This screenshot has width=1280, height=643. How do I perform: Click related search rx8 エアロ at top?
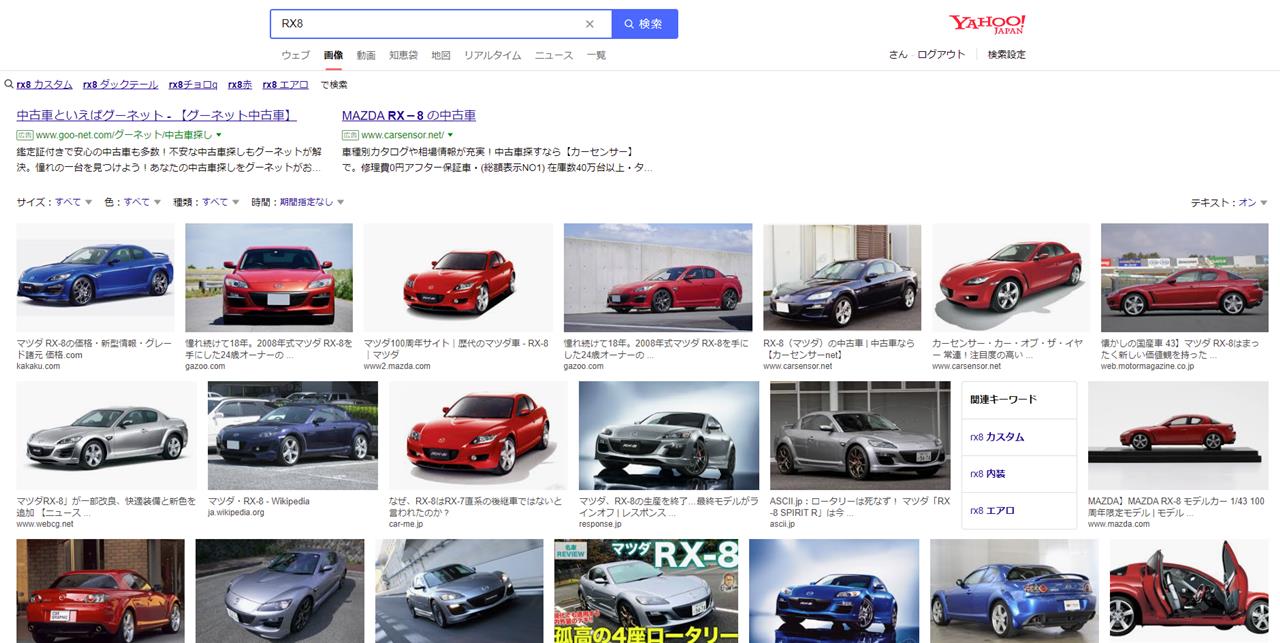pos(286,85)
